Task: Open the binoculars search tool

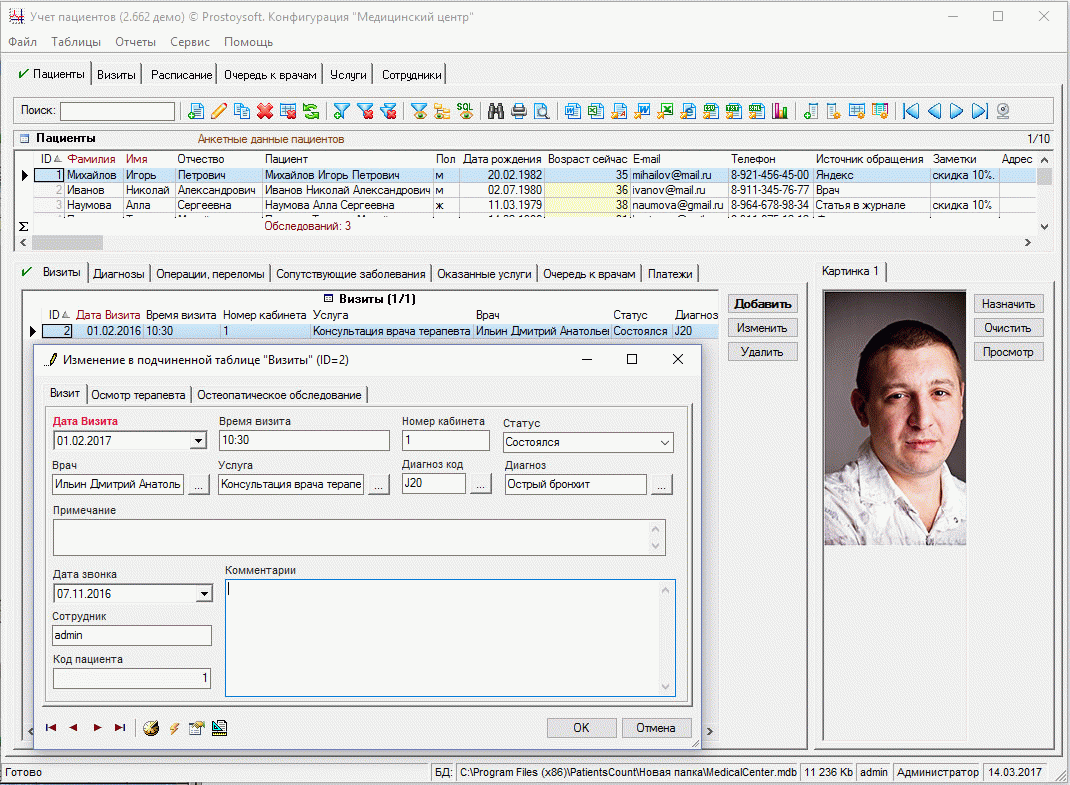Action: pyautogui.click(x=496, y=111)
